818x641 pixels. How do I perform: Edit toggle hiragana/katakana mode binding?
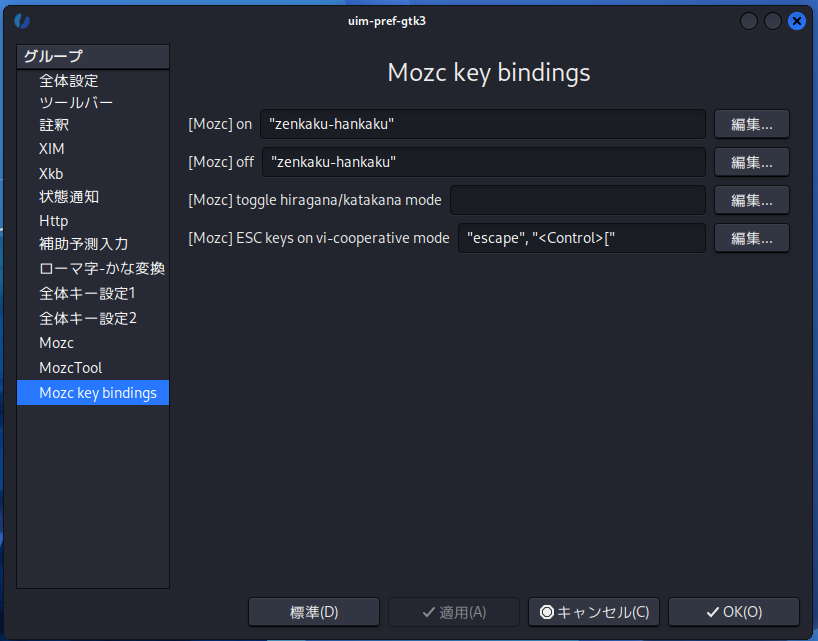[x=752, y=200]
